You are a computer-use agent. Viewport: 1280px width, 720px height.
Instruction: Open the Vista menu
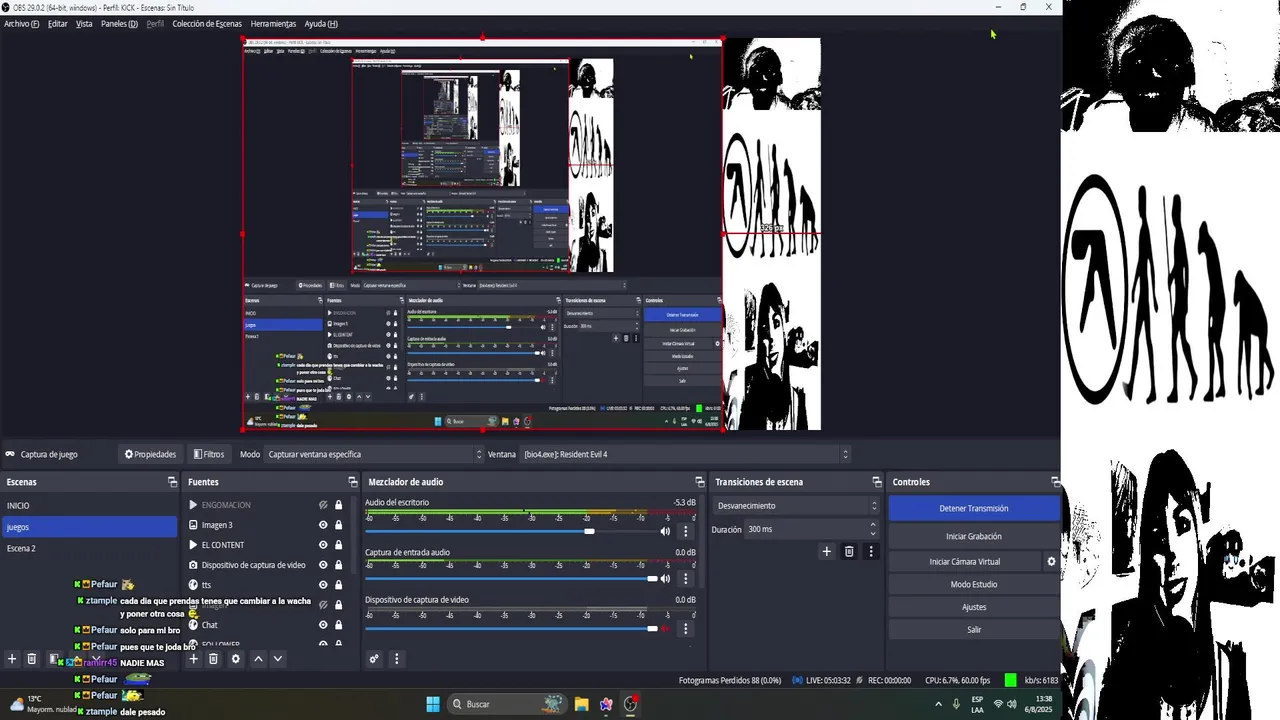[x=84, y=24]
